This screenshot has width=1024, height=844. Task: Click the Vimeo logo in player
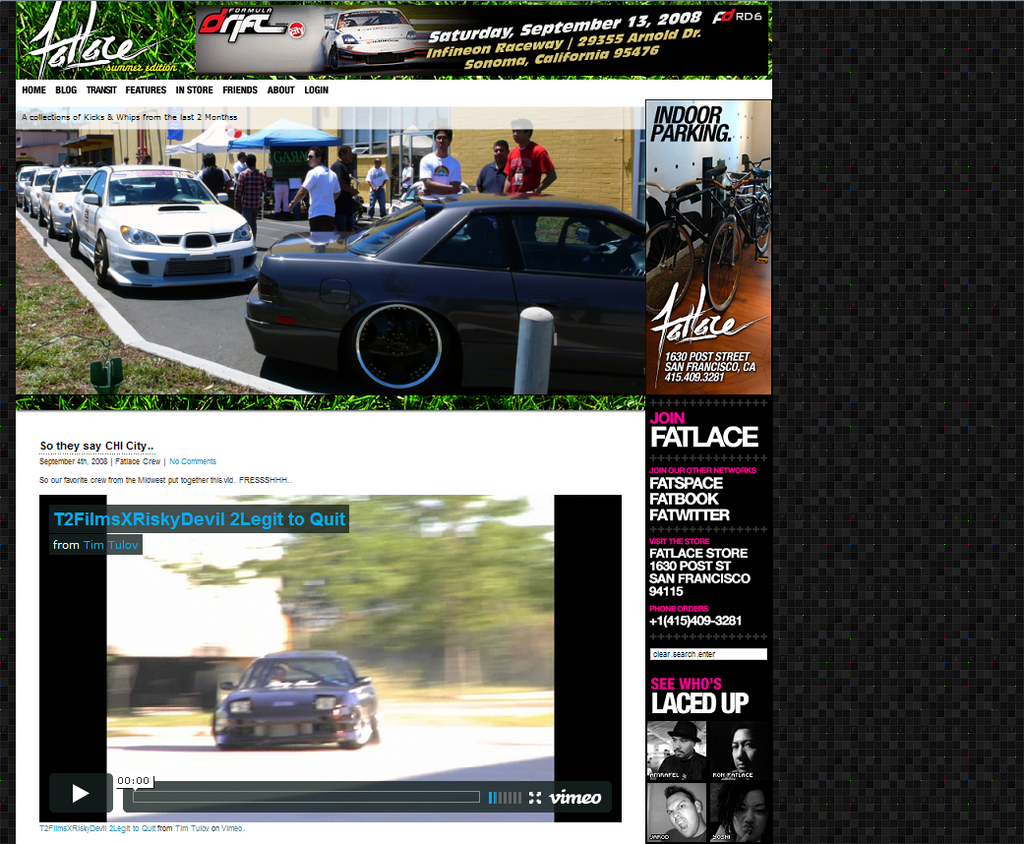pos(575,798)
